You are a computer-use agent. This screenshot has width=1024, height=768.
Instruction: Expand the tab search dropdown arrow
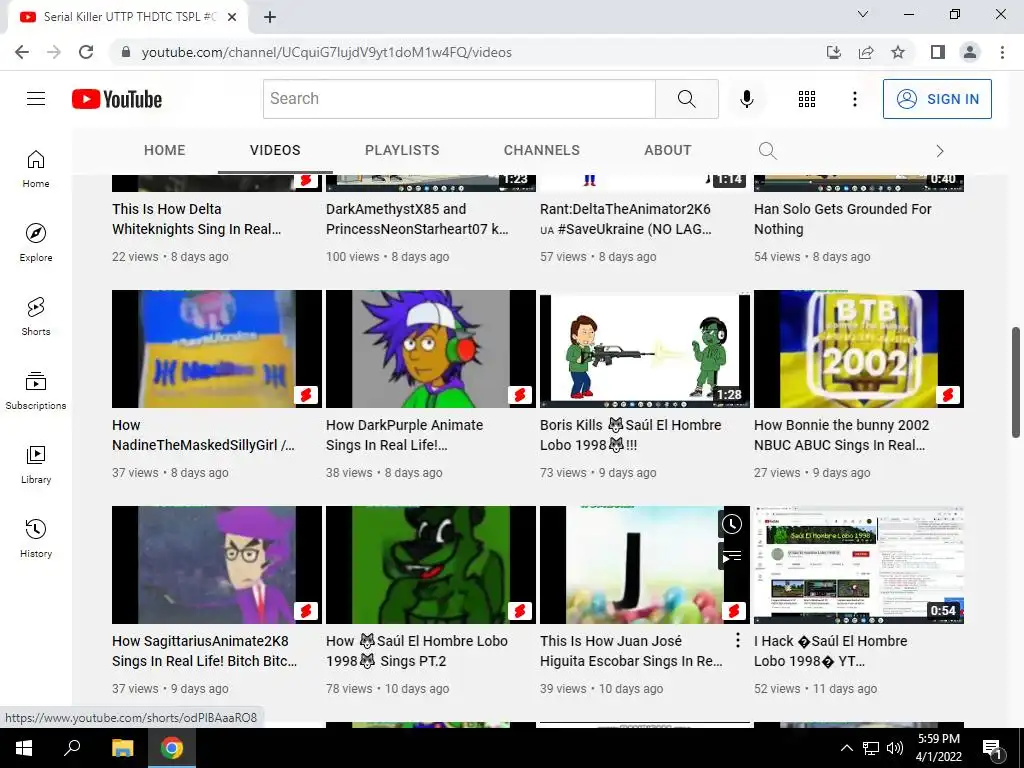863,14
